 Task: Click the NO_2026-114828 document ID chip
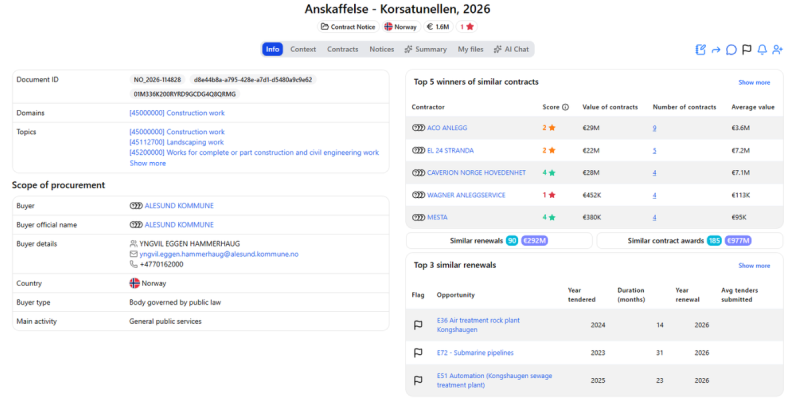coord(157,80)
